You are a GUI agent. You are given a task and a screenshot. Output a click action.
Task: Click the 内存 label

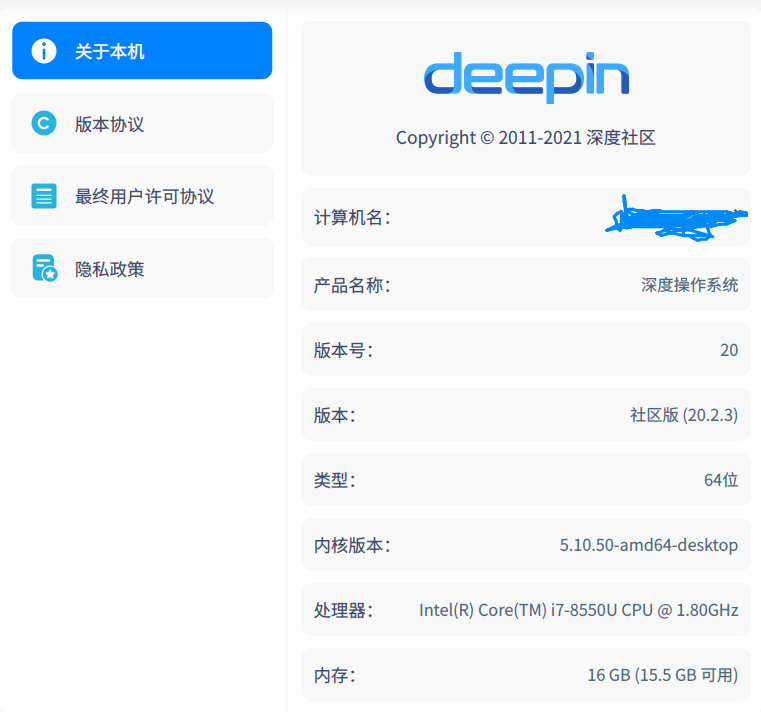334,675
